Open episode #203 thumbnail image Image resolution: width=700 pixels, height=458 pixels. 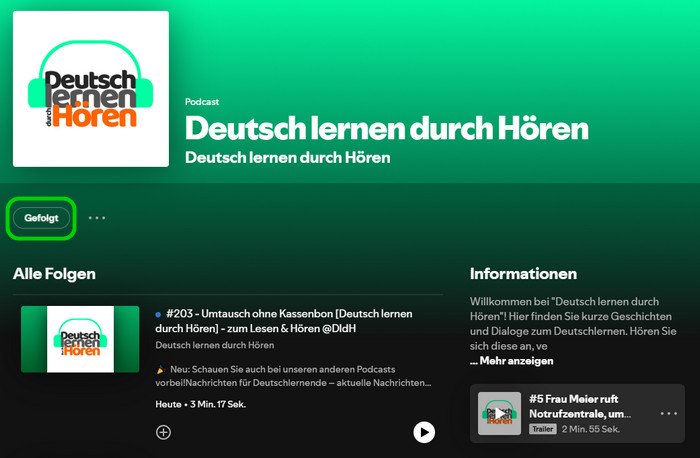click(80, 340)
